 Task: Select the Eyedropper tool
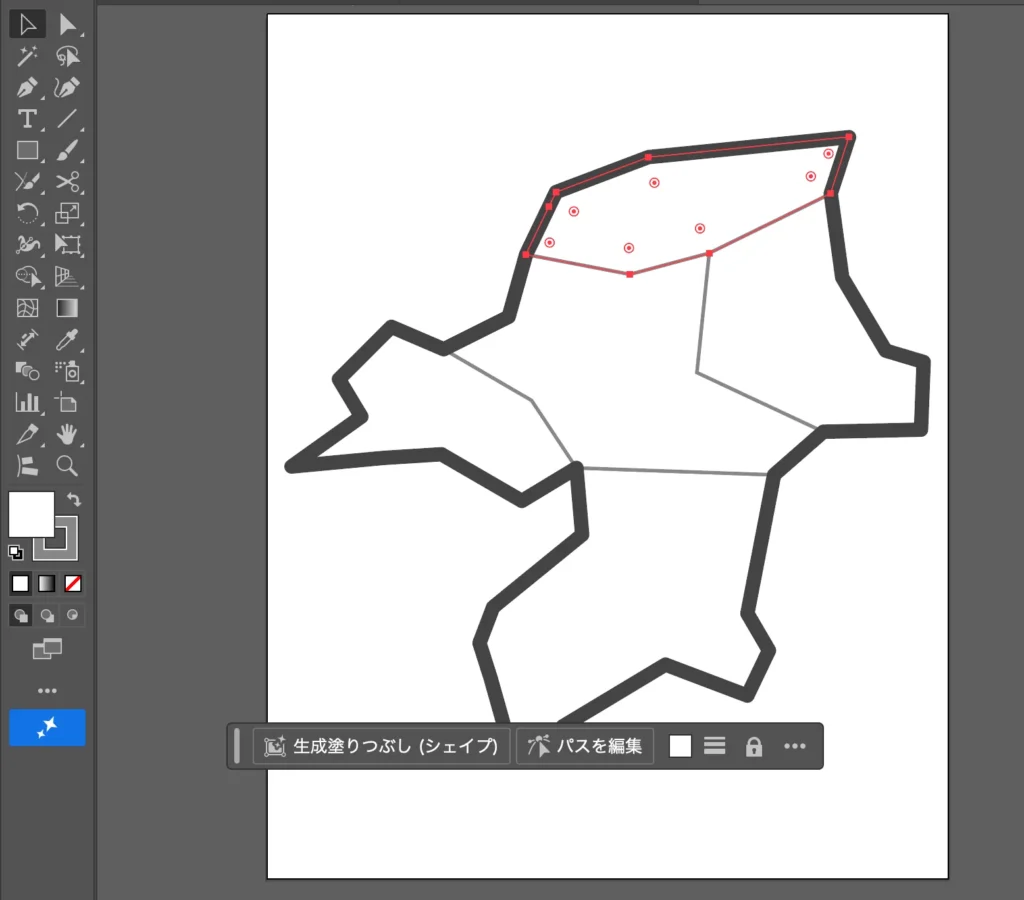67,340
